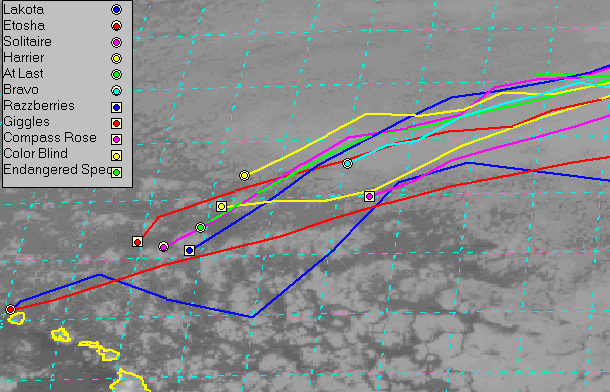The image size is (610, 392).
Task: Click the Lakota label in legend
Action: coord(23,9)
